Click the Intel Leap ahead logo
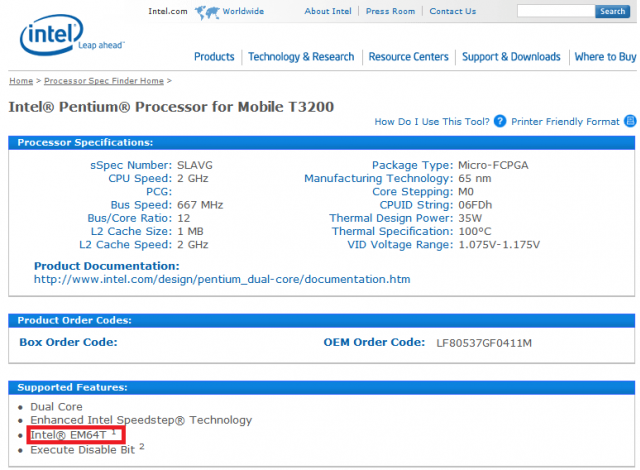This screenshot has width=640, height=470. (72, 35)
